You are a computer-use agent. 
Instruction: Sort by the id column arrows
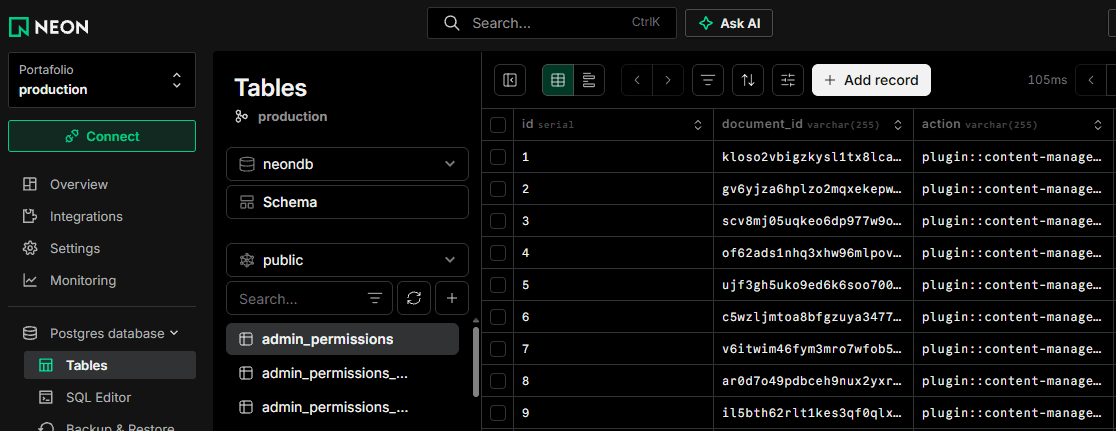698,125
